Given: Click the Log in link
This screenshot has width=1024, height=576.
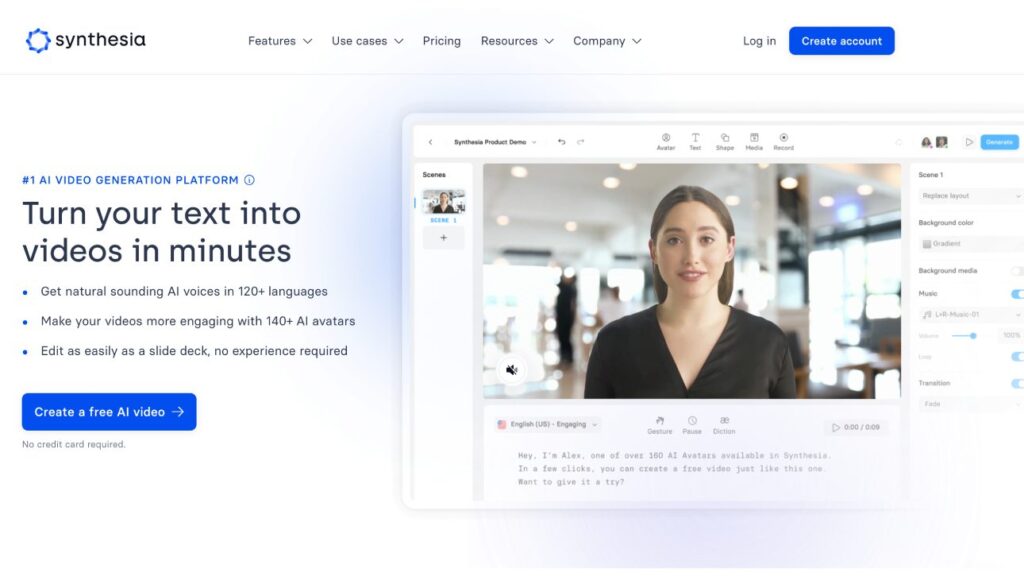Looking at the screenshot, I should coord(759,41).
